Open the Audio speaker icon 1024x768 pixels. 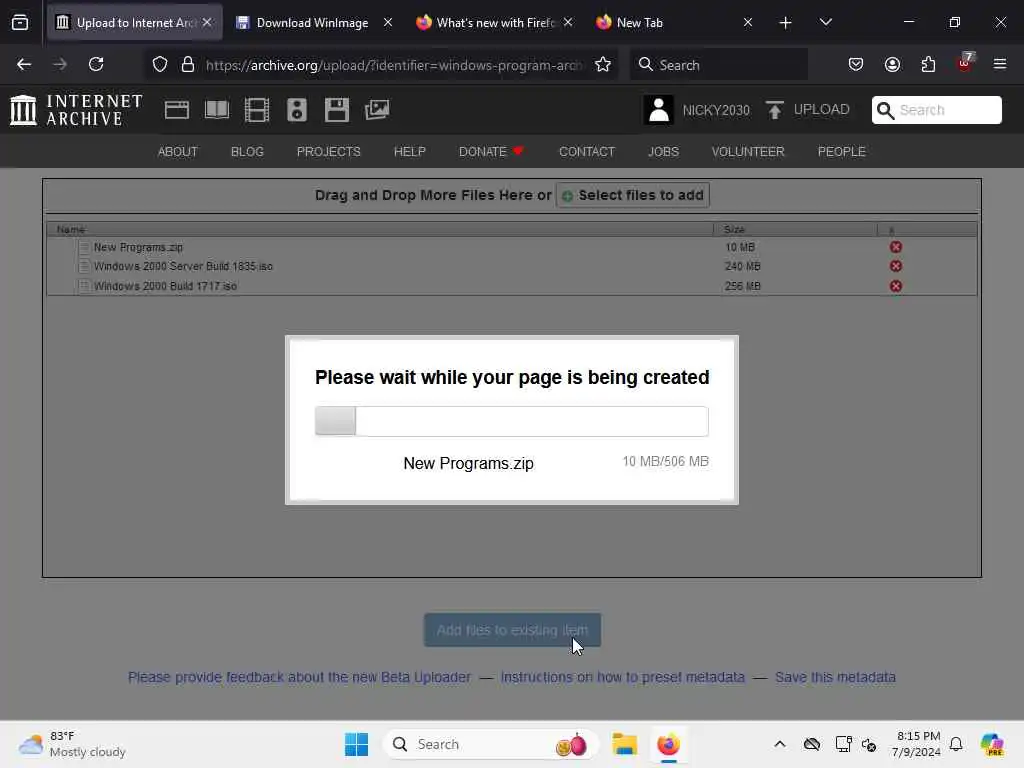pyautogui.click(x=296, y=110)
